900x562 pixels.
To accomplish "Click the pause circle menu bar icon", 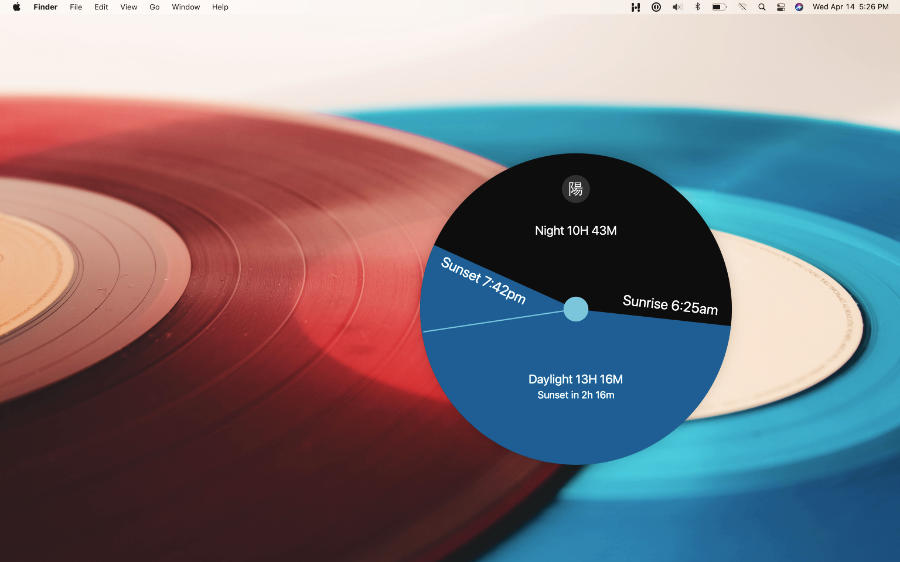I will click(x=656, y=7).
